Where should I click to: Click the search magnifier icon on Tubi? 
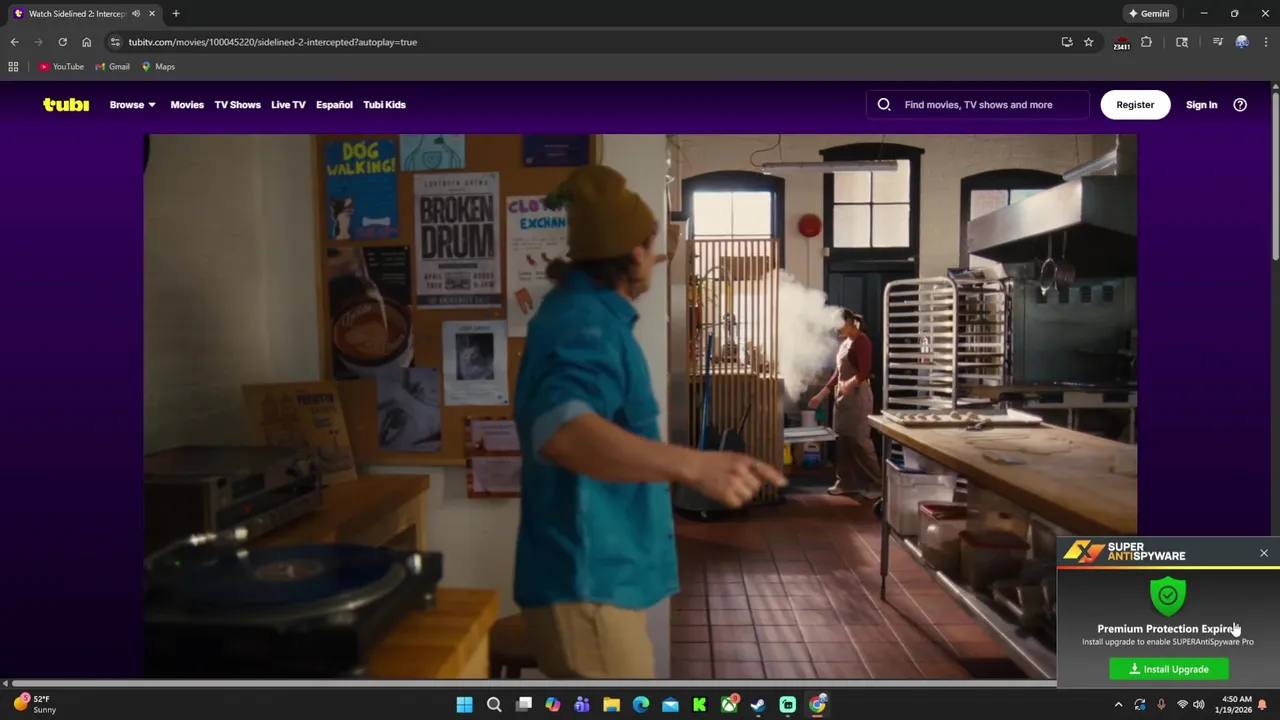pyautogui.click(x=884, y=104)
